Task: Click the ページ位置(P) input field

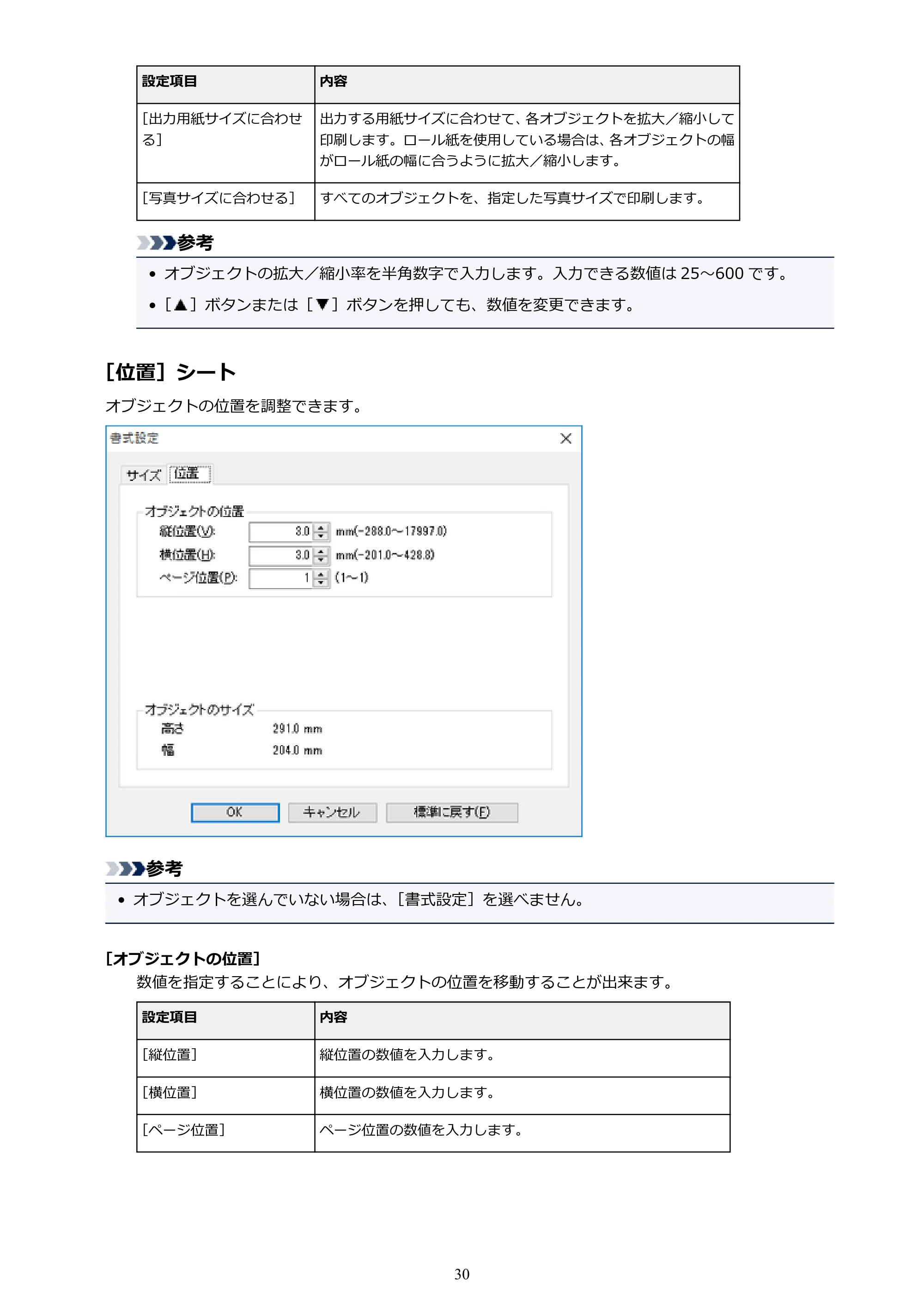Action: [281, 578]
